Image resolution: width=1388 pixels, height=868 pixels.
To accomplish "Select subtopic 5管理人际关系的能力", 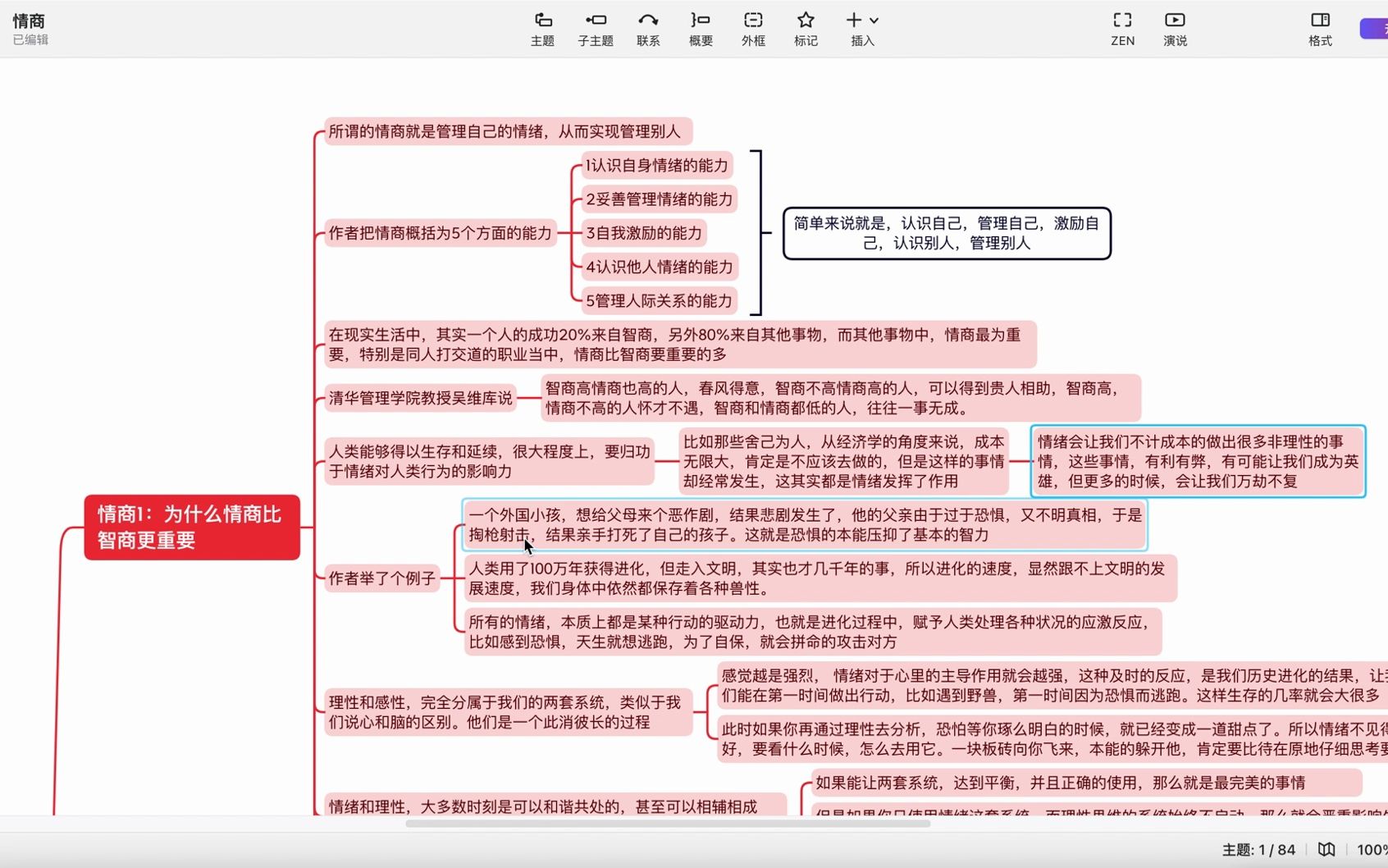I will 660,301.
